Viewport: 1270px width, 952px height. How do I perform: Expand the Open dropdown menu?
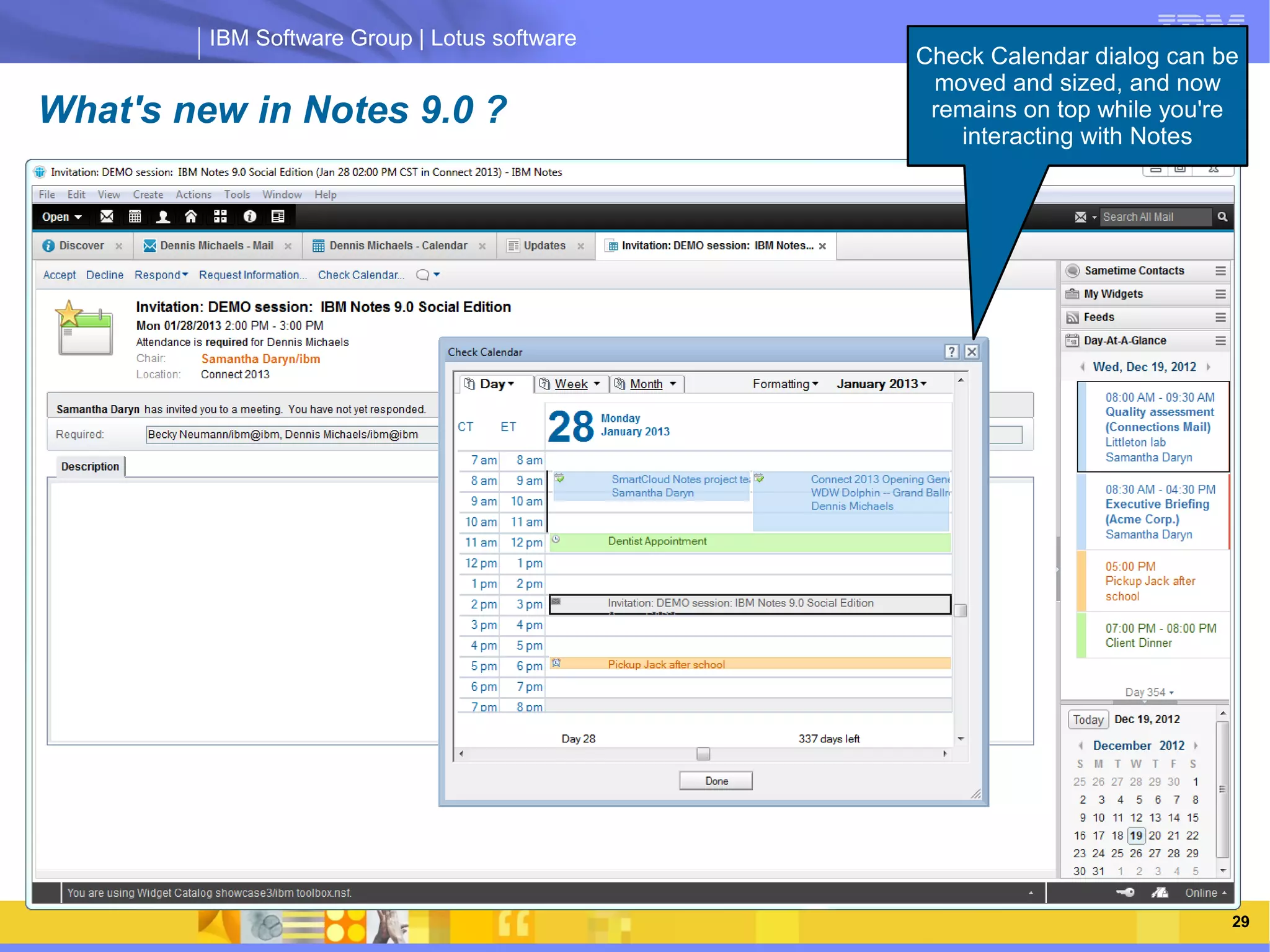point(61,217)
